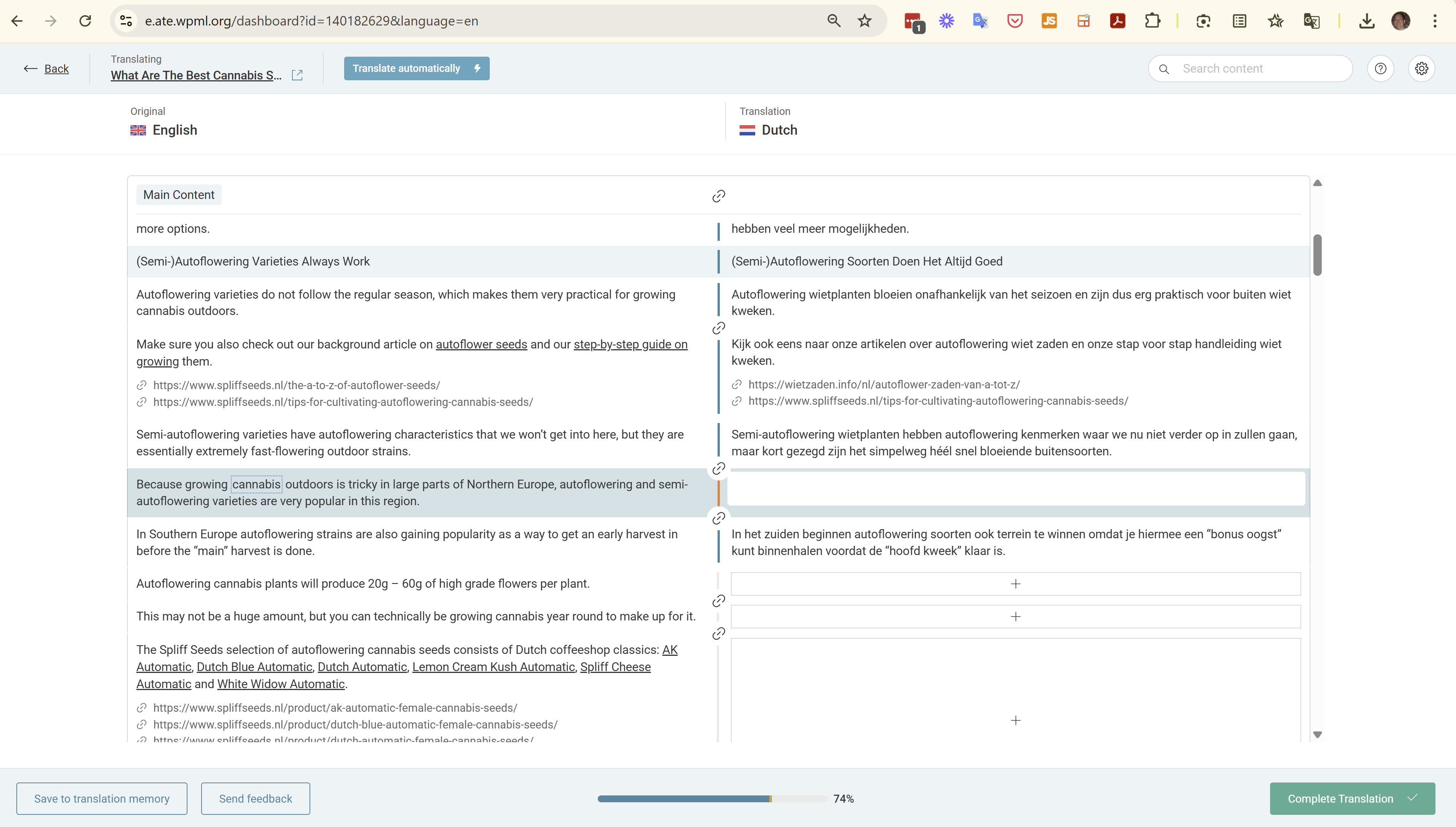1456x827 pixels.
Task: Open browser downloads
Action: [x=1367, y=21]
